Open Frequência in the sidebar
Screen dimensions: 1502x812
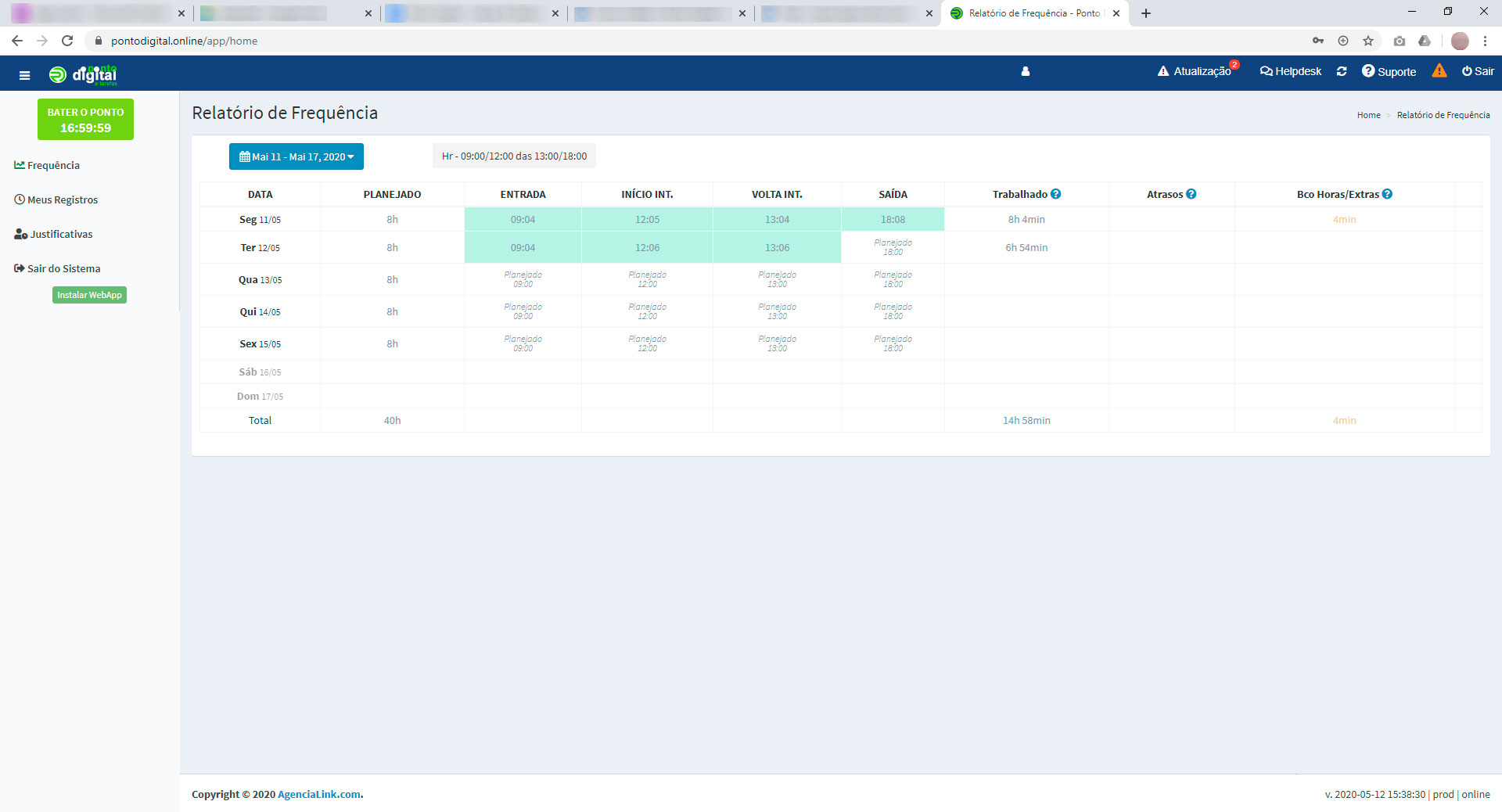click(x=53, y=165)
